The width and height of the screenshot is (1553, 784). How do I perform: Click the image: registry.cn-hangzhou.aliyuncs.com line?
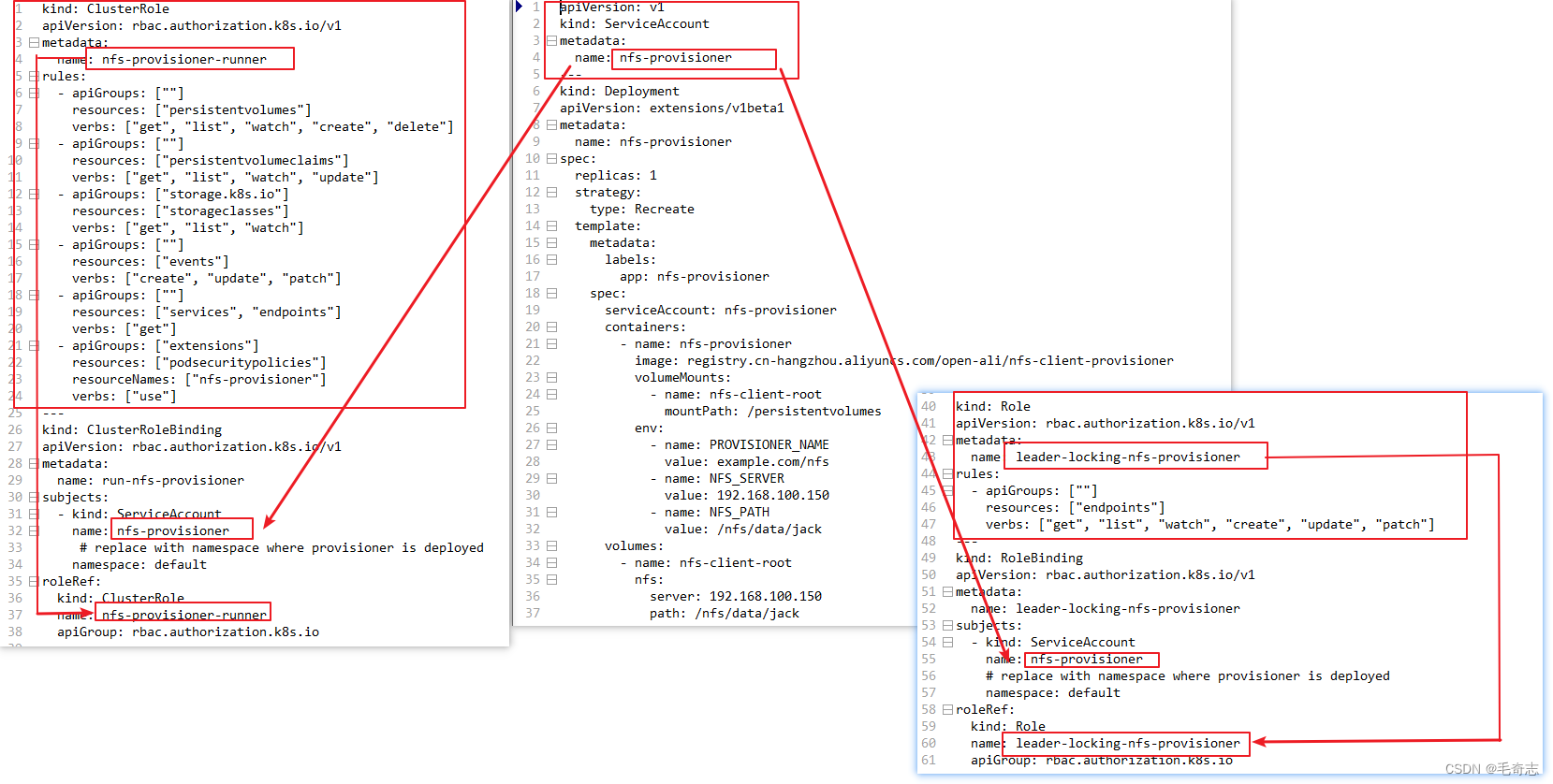tap(904, 360)
